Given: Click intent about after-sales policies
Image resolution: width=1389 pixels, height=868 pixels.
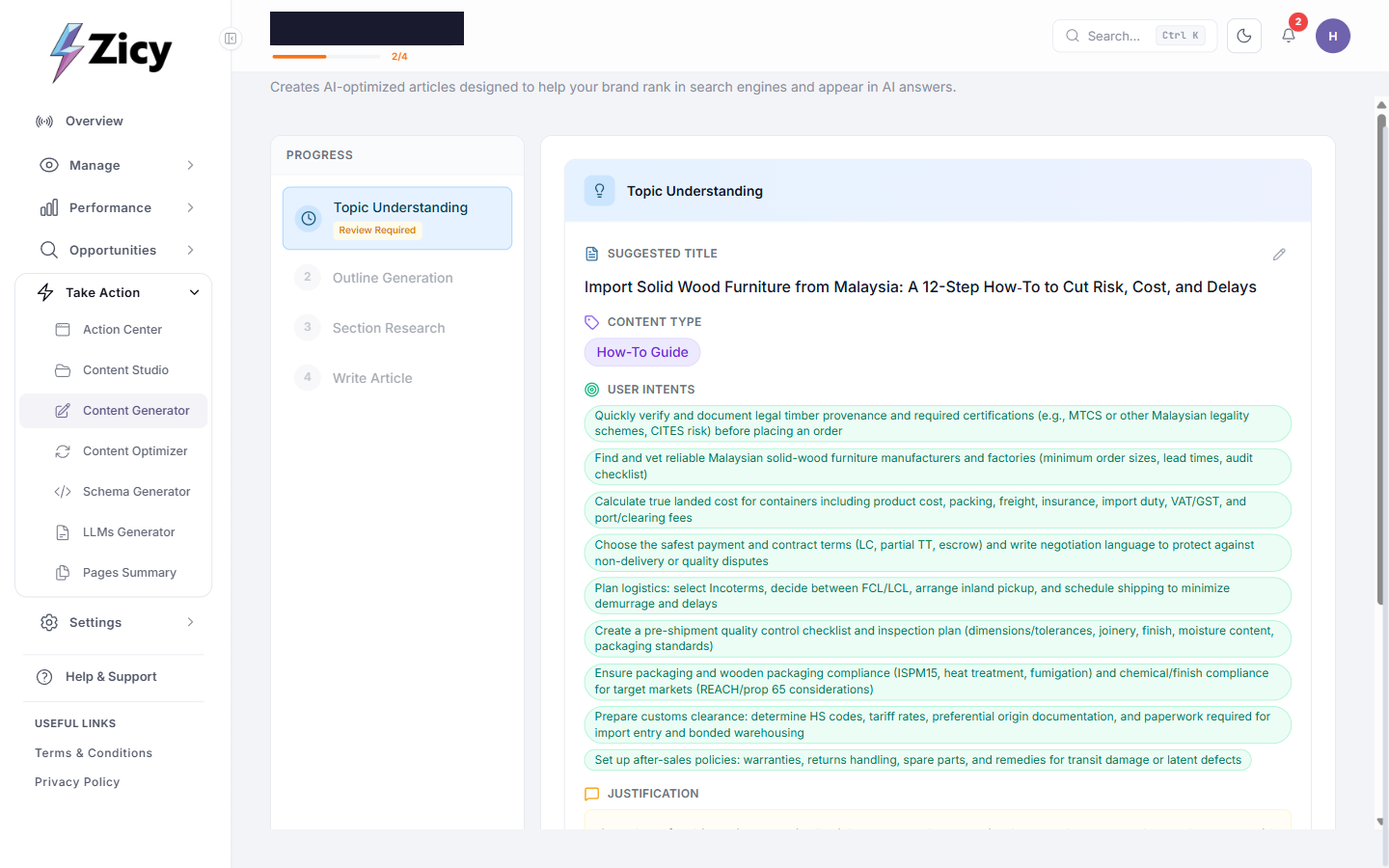Looking at the screenshot, I should click(918, 760).
